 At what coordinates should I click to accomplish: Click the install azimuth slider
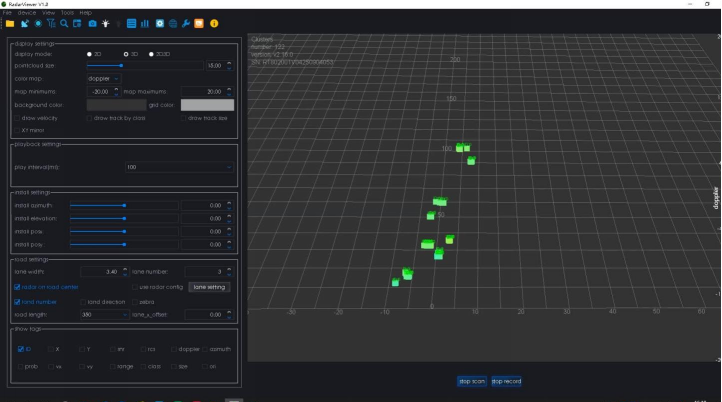point(124,205)
